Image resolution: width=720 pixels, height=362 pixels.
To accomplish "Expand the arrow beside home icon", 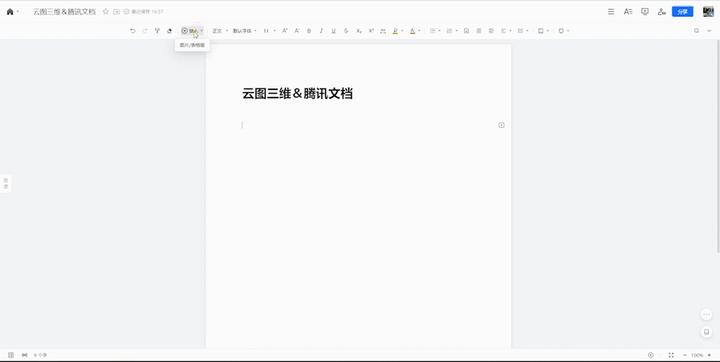I will (17, 12).
